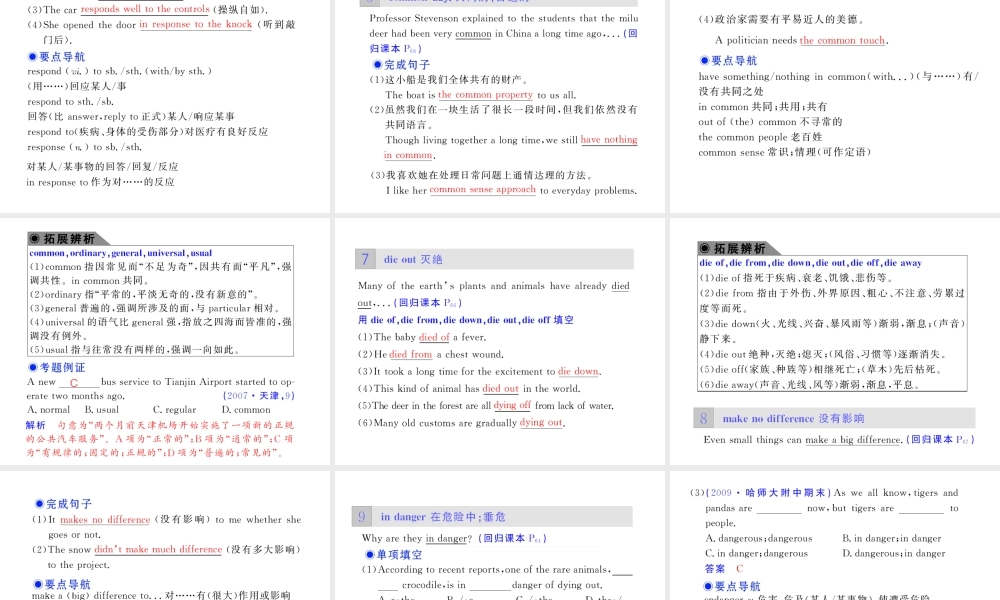Click the title "die out 灭绝"
1000x600 pixels.
tap(413, 260)
